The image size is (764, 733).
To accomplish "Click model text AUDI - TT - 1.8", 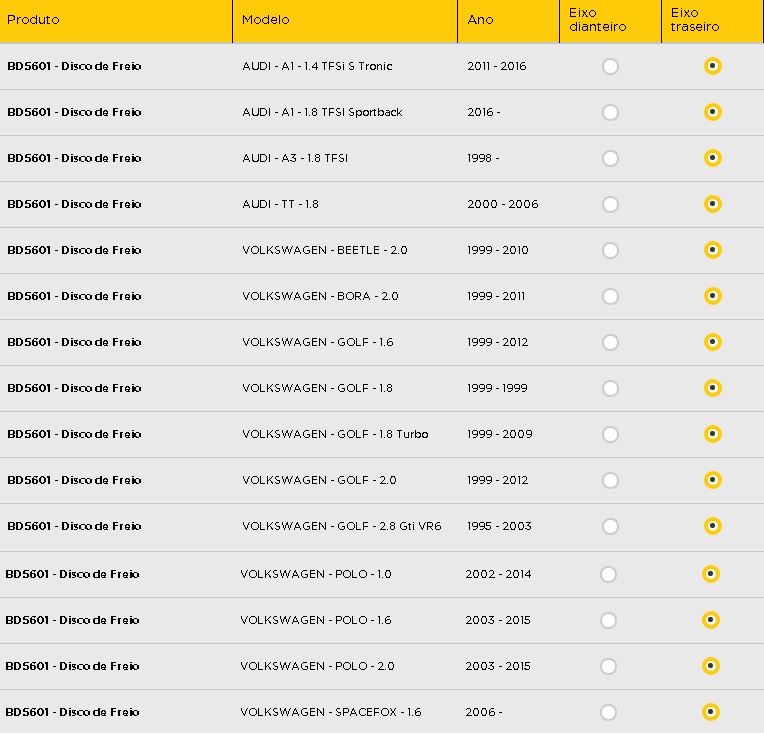I will 280,204.
